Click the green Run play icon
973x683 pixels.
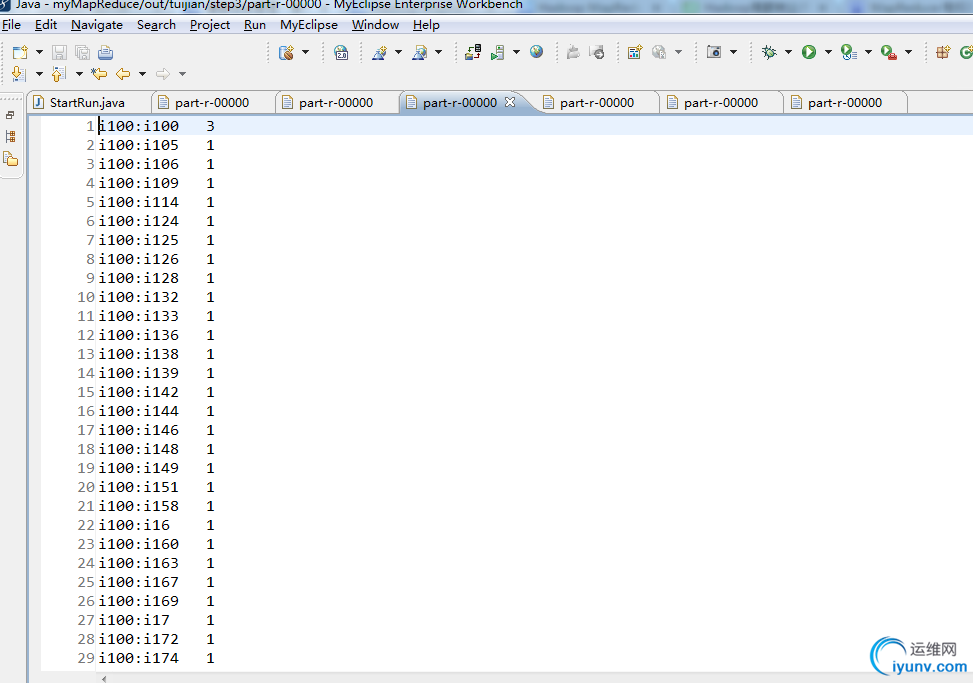click(809, 52)
